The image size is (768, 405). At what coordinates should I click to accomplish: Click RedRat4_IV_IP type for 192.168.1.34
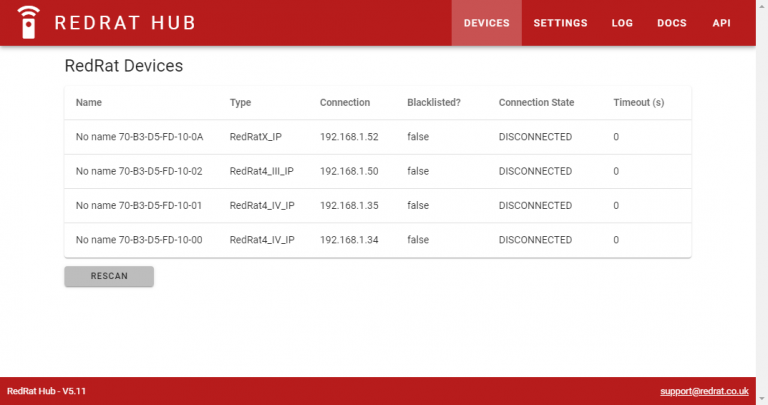[x=262, y=240]
